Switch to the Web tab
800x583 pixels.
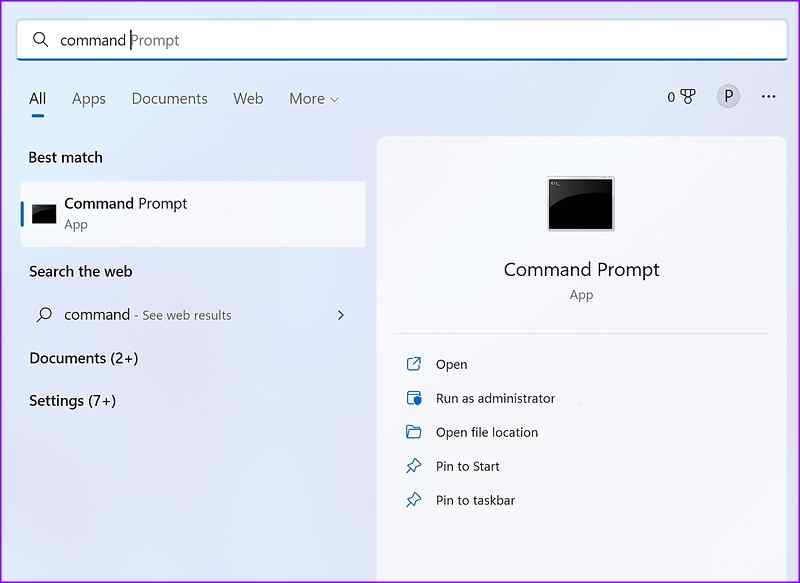pyautogui.click(x=248, y=98)
